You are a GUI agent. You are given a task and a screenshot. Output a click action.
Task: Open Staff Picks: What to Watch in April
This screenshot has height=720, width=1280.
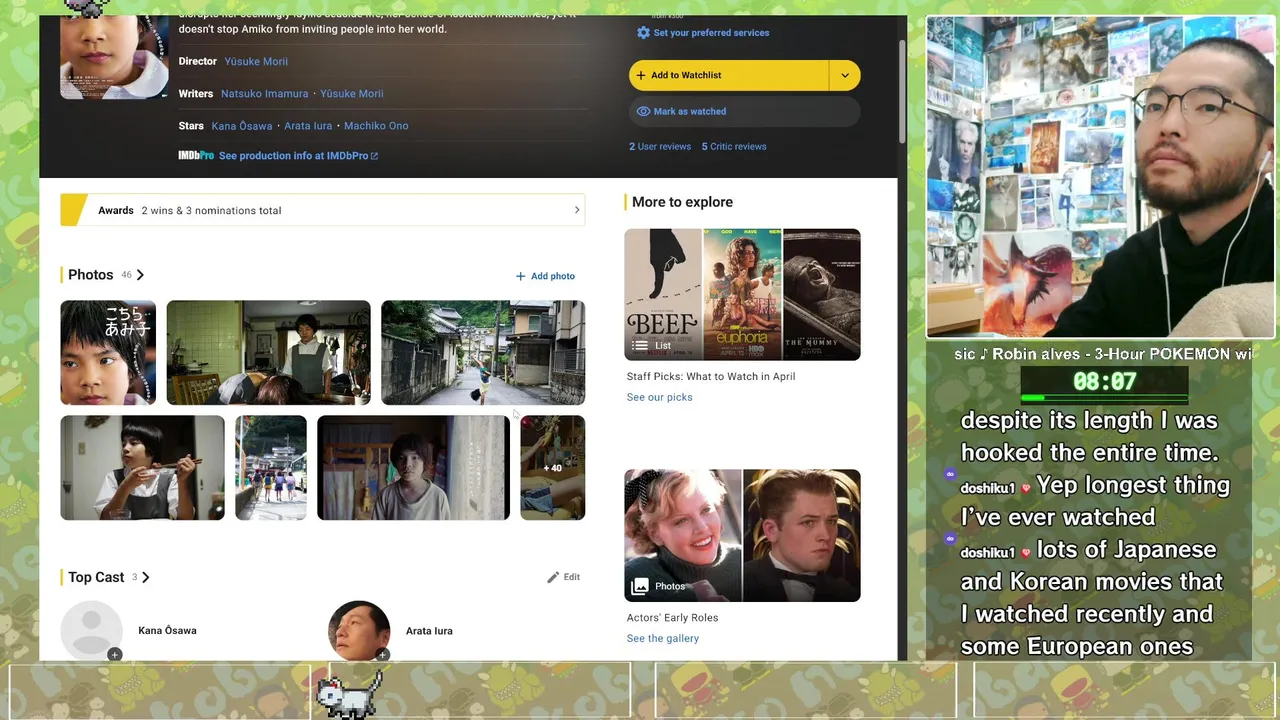click(x=711, y=377)
